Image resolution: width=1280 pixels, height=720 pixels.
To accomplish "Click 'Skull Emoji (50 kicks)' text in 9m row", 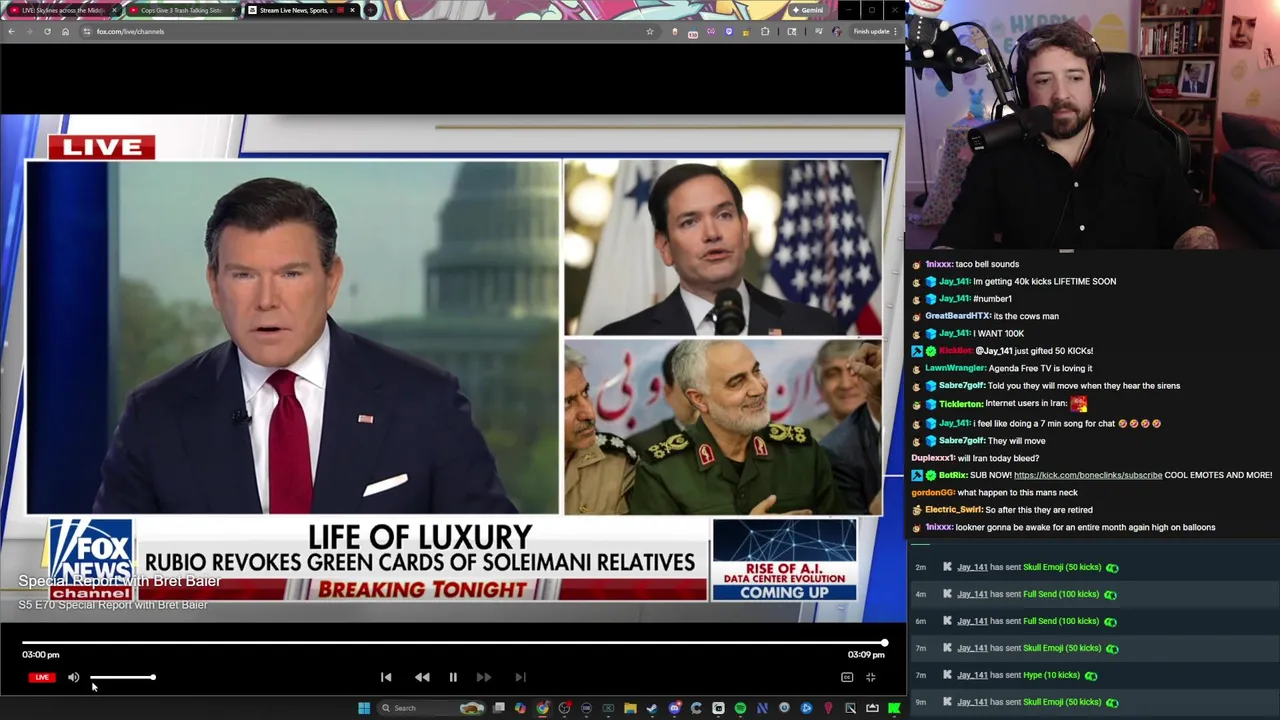I will 1062,702.
